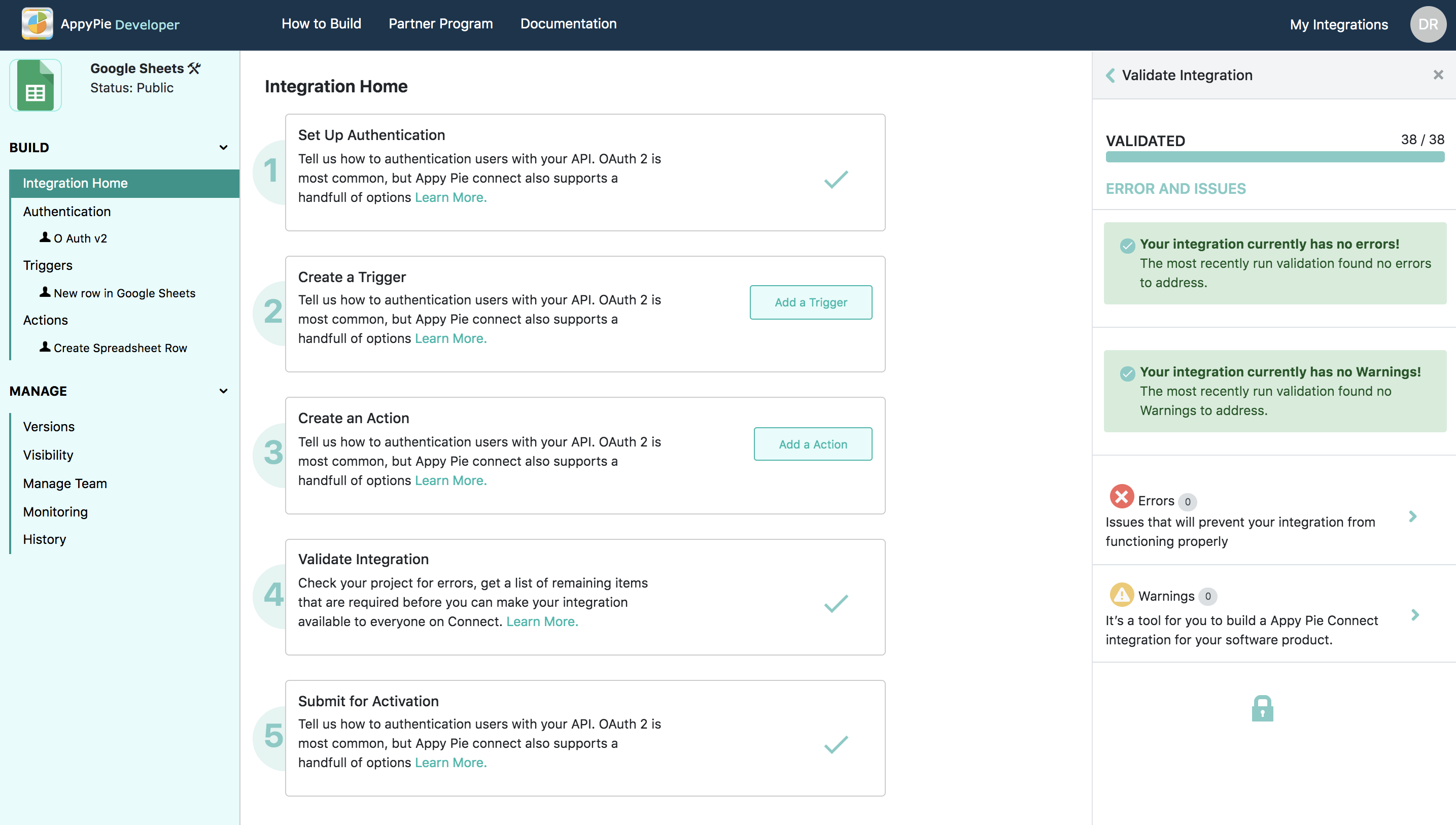
Task: Click the yellow Warnings triangle icon
Action: (x=1121, y=594)
